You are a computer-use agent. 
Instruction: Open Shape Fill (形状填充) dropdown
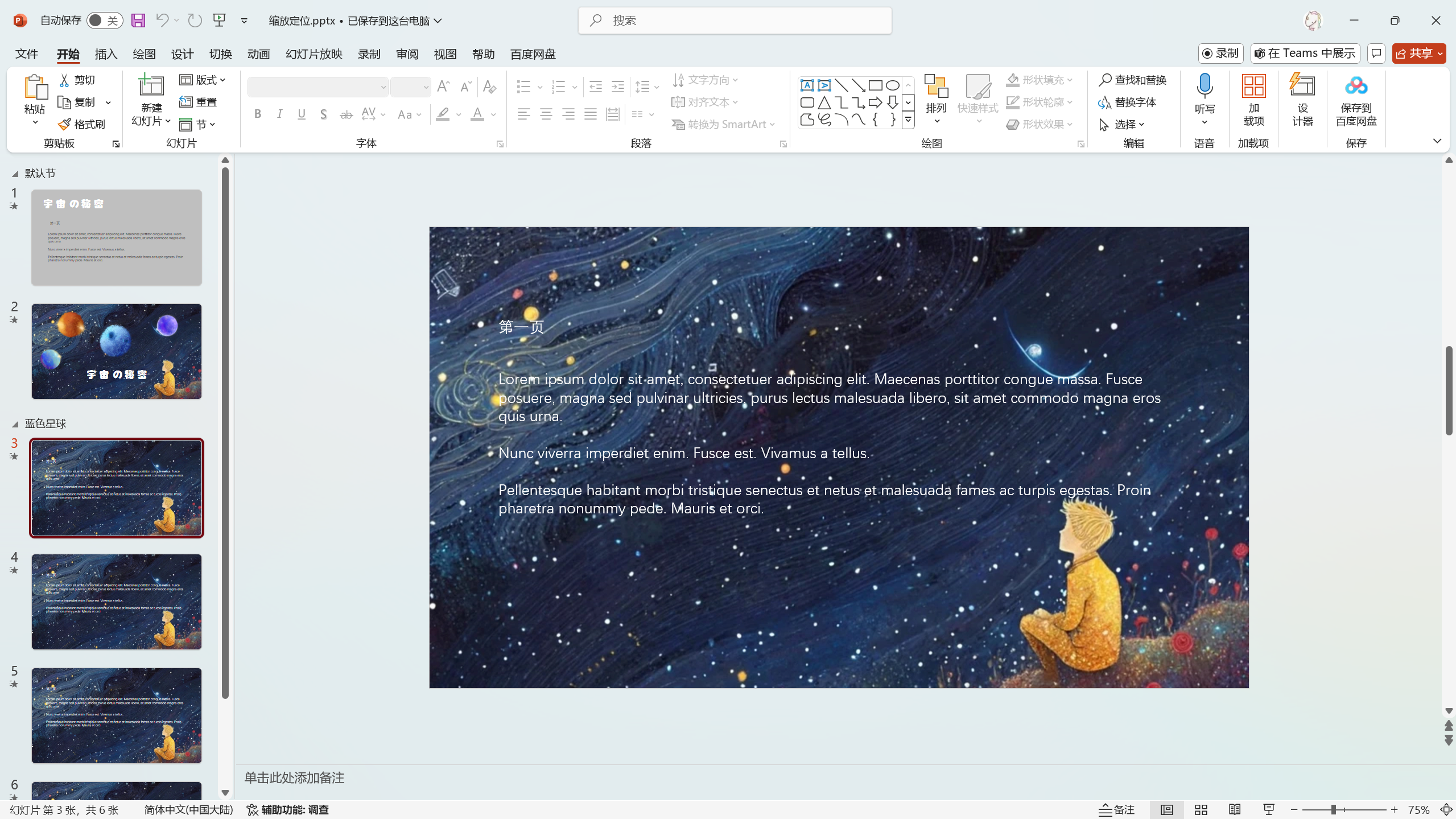1040,80
